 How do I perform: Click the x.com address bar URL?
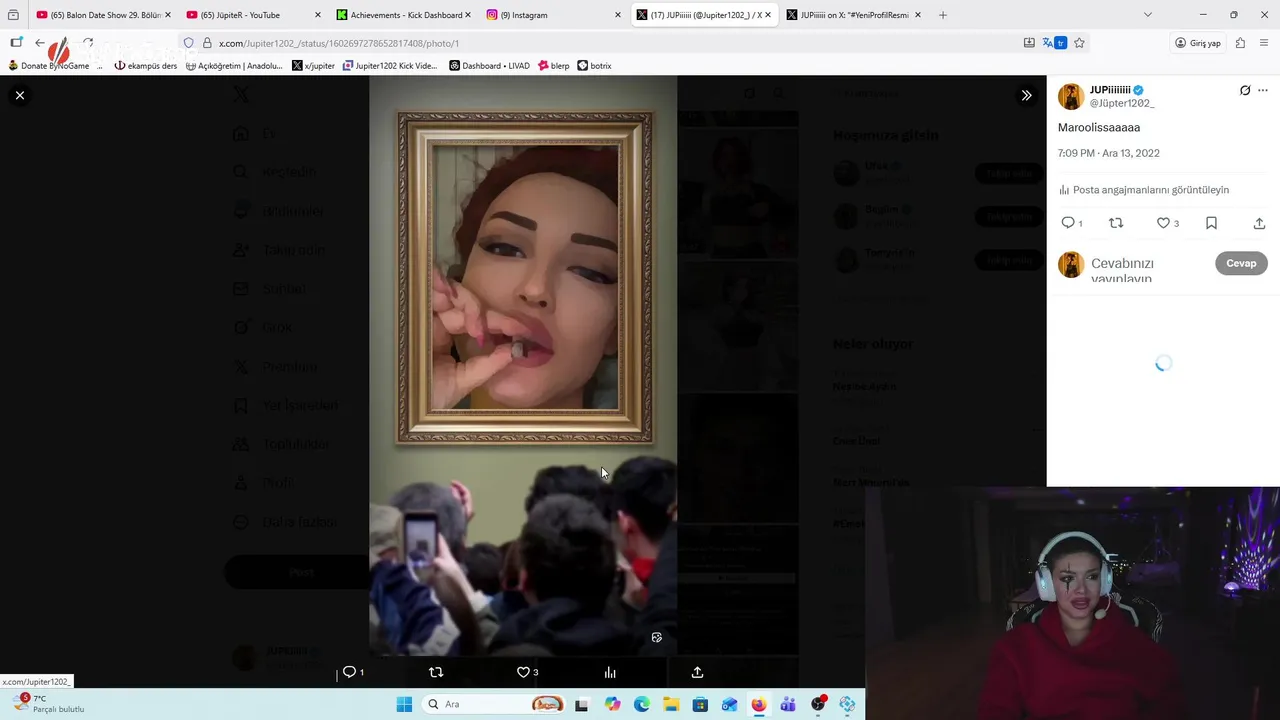coord(339,43)
